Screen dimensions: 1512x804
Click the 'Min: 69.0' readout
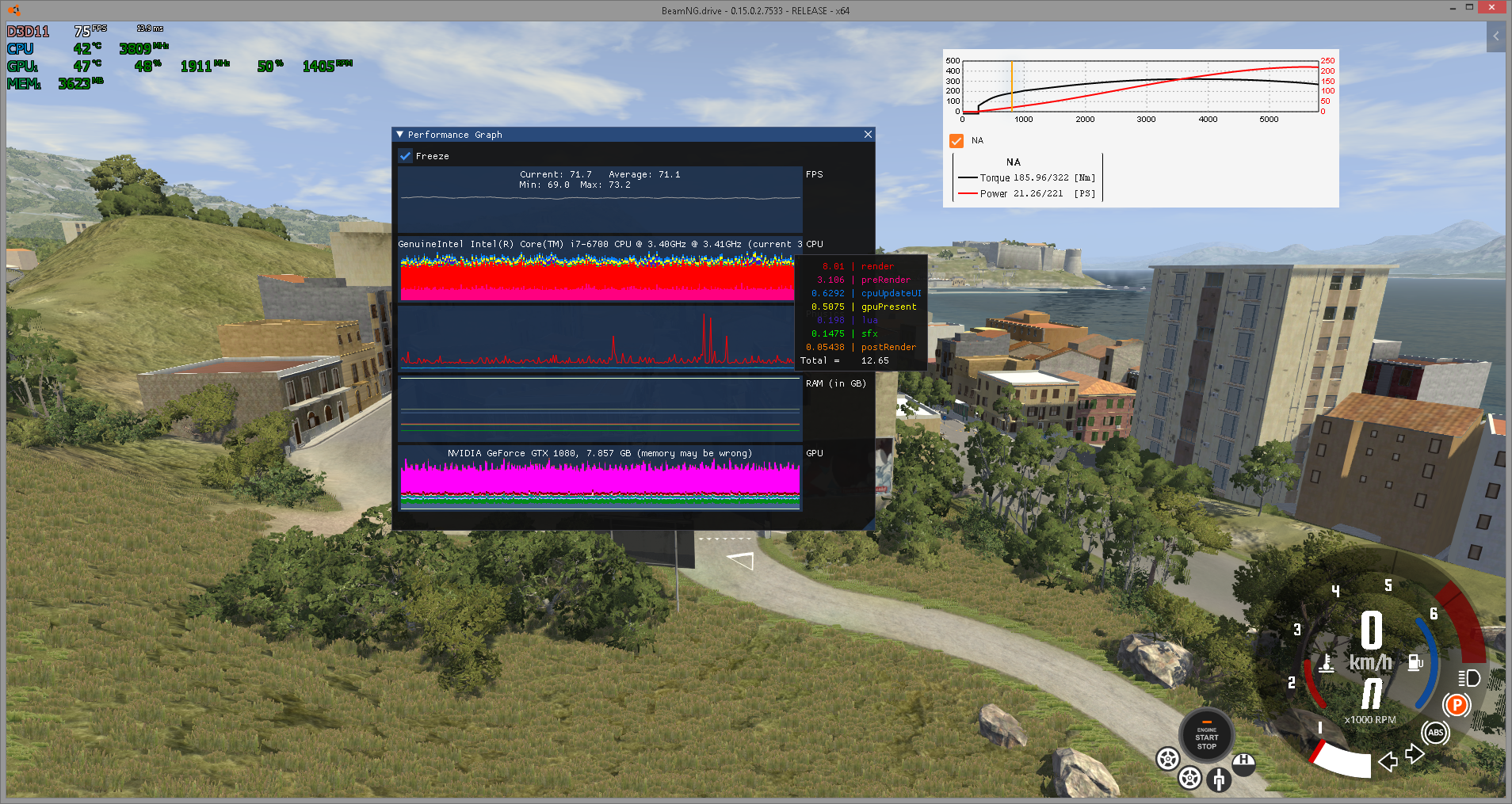[x=544, y=185]
